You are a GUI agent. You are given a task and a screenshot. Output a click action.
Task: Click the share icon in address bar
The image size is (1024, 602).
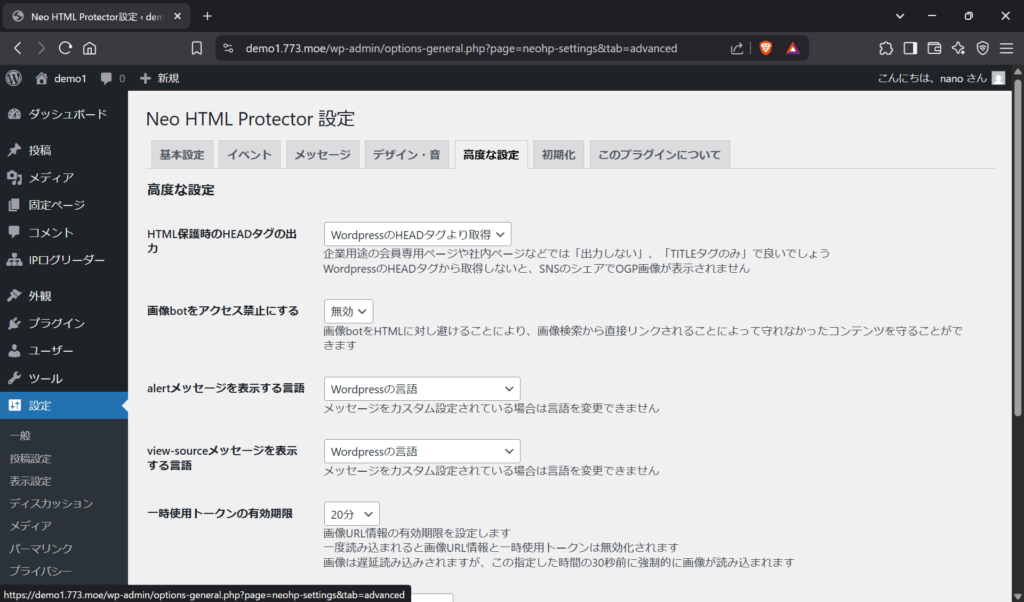pos(737,48)
